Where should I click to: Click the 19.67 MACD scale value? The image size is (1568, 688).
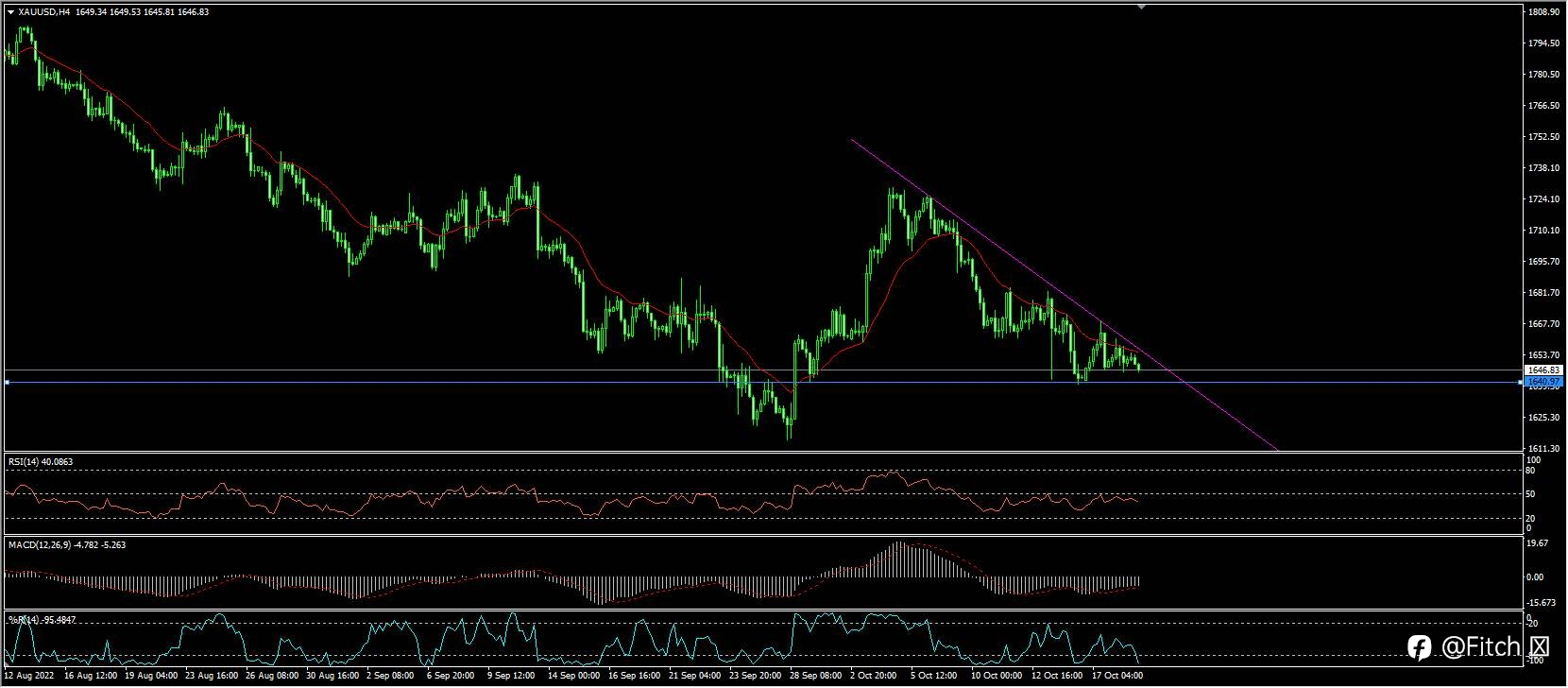coord(1538,543)
